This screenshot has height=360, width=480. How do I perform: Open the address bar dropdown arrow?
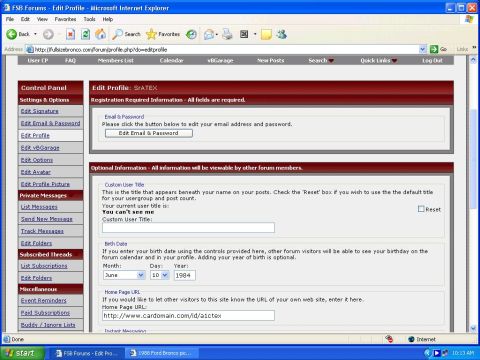click(x=423, y=49)
